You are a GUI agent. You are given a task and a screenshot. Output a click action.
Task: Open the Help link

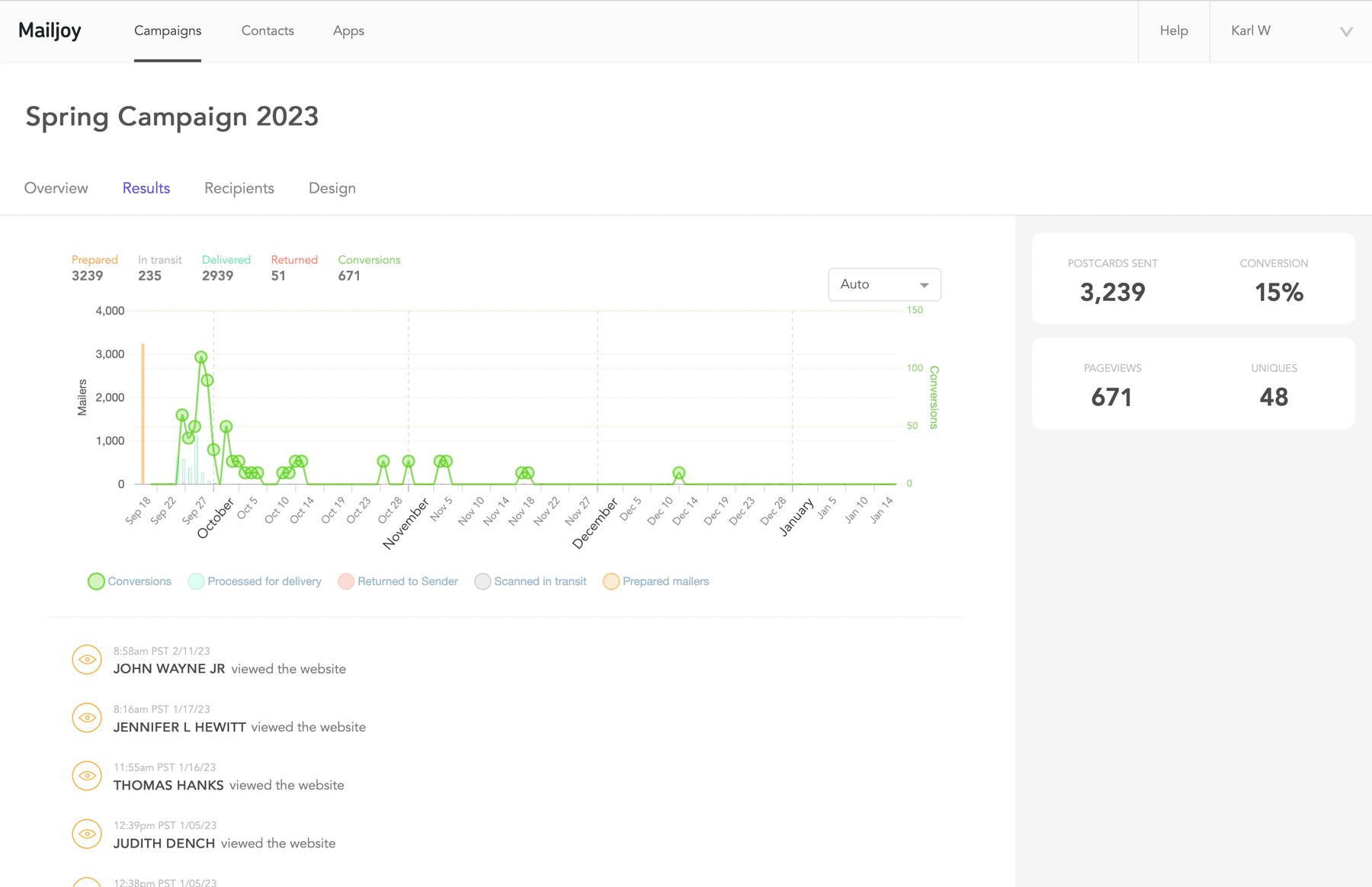tap(1174, 30)
